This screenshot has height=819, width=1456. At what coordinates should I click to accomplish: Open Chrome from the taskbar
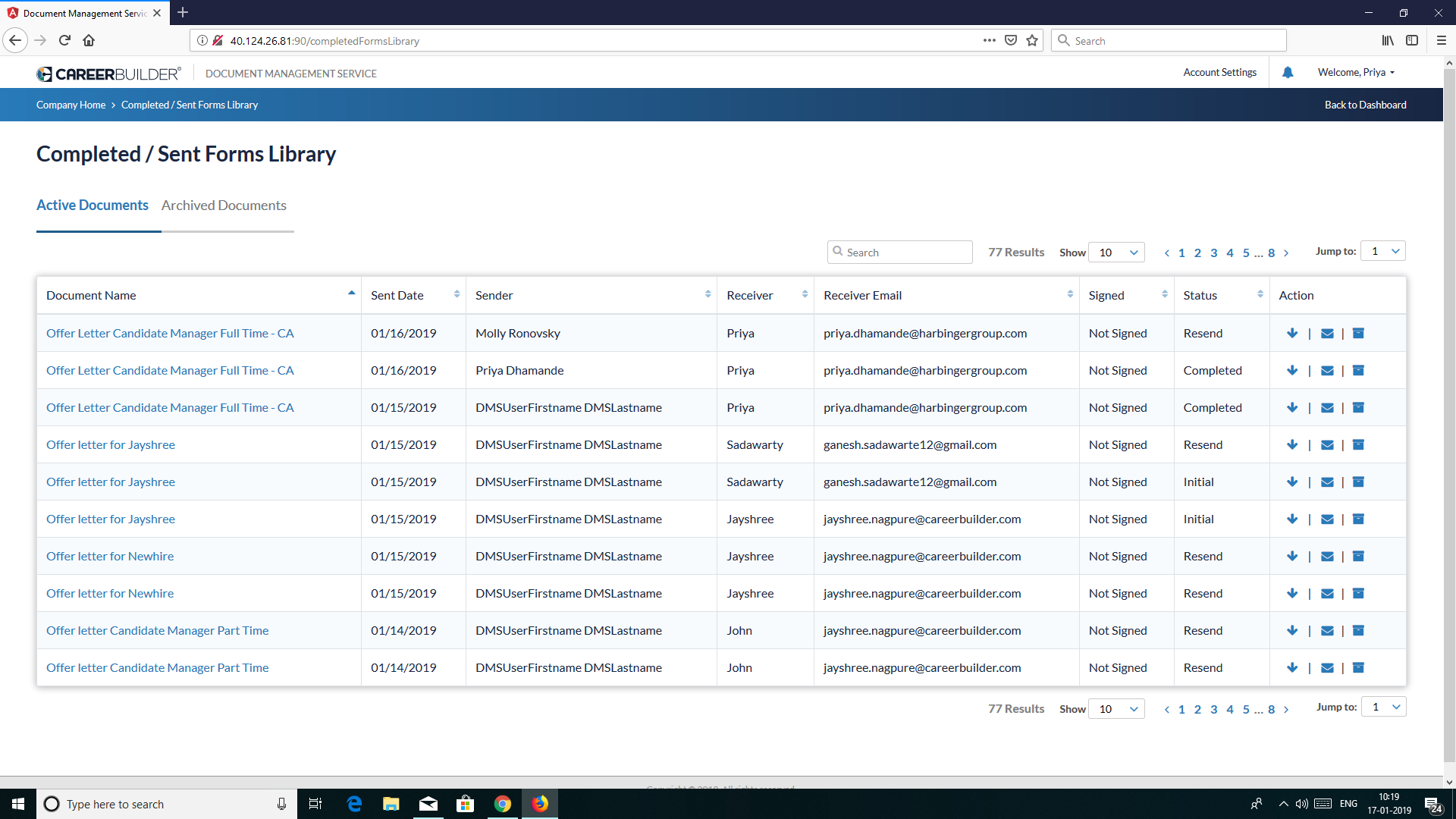(x=503, y=804)
